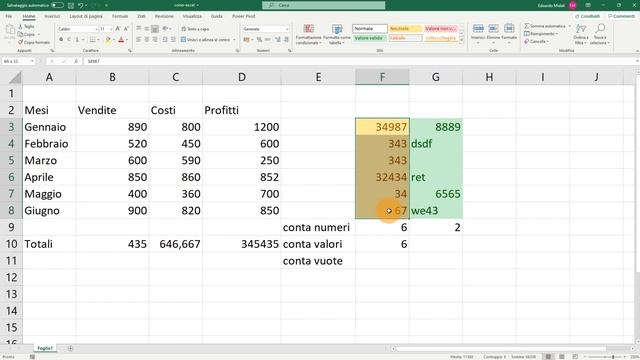Image resolution: width=640 pixels, height=360 pixels.
Task: Click the accounting currency format icon
Action: click(246, 40)
